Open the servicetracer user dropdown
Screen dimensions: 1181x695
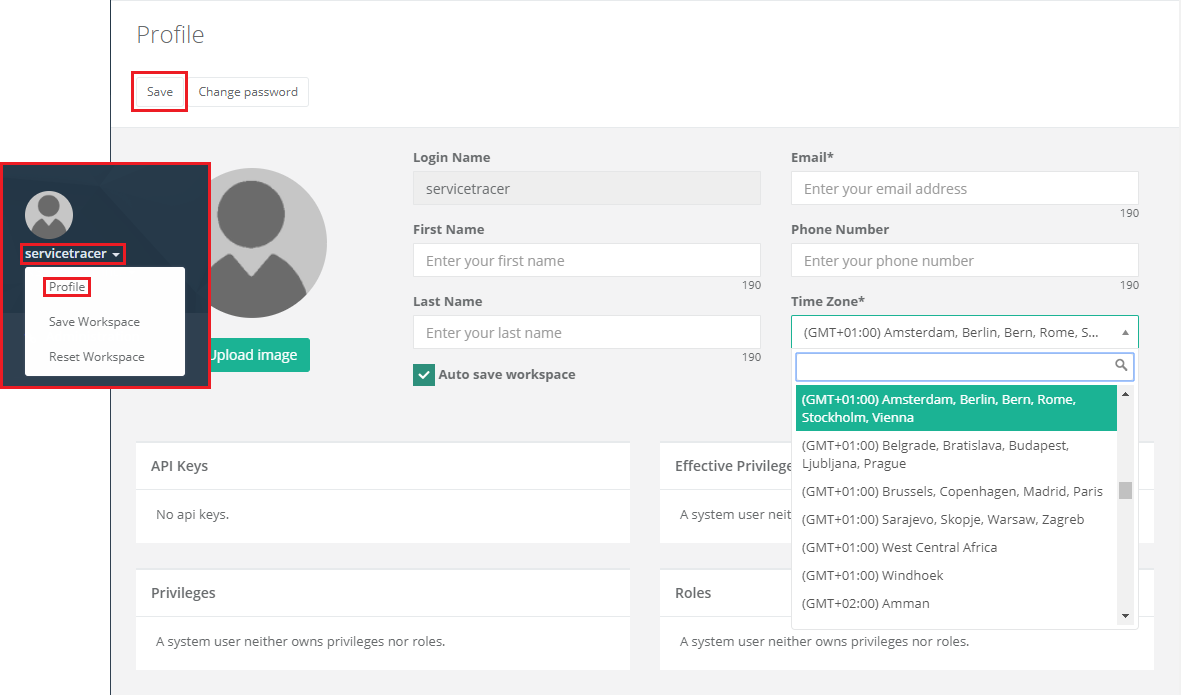[73, 254]
